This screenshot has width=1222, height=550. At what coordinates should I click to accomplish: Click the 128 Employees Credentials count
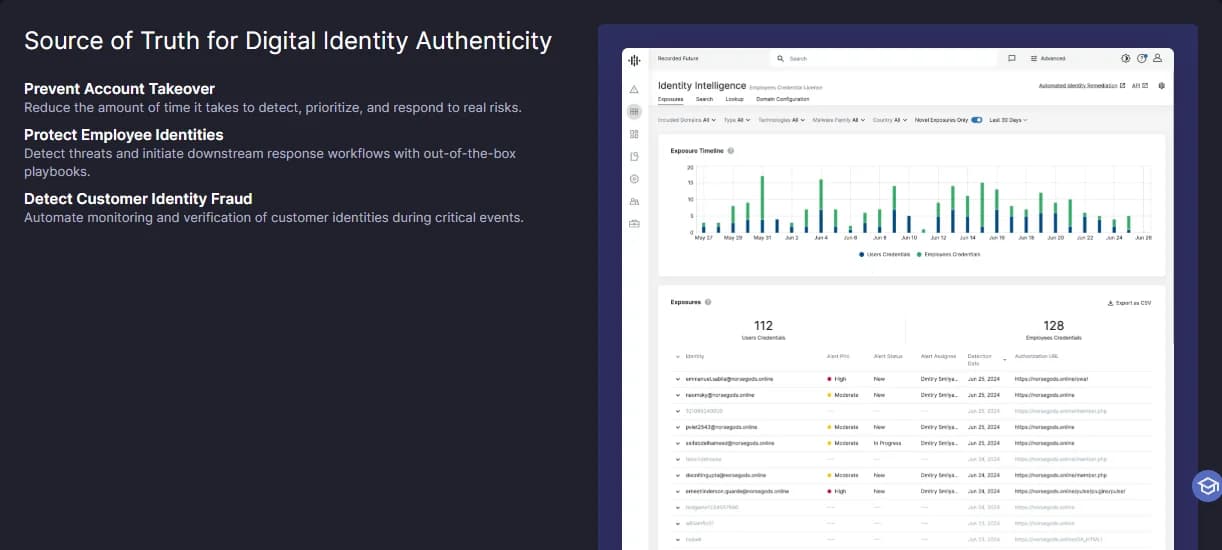pyautogui.click(x=1053, y=326)
